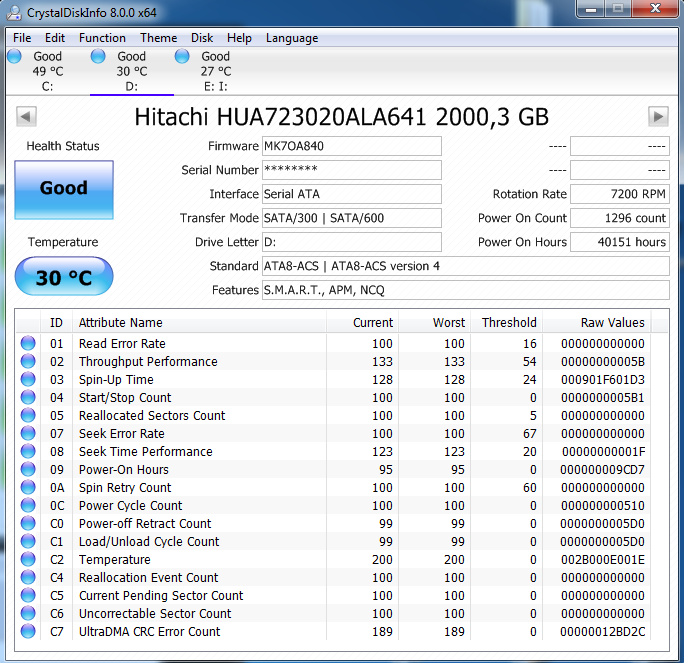Click status orb for Power Cycle Count
Image resolution: width=684 pixels, height=663 pixels.
(28, 505)
